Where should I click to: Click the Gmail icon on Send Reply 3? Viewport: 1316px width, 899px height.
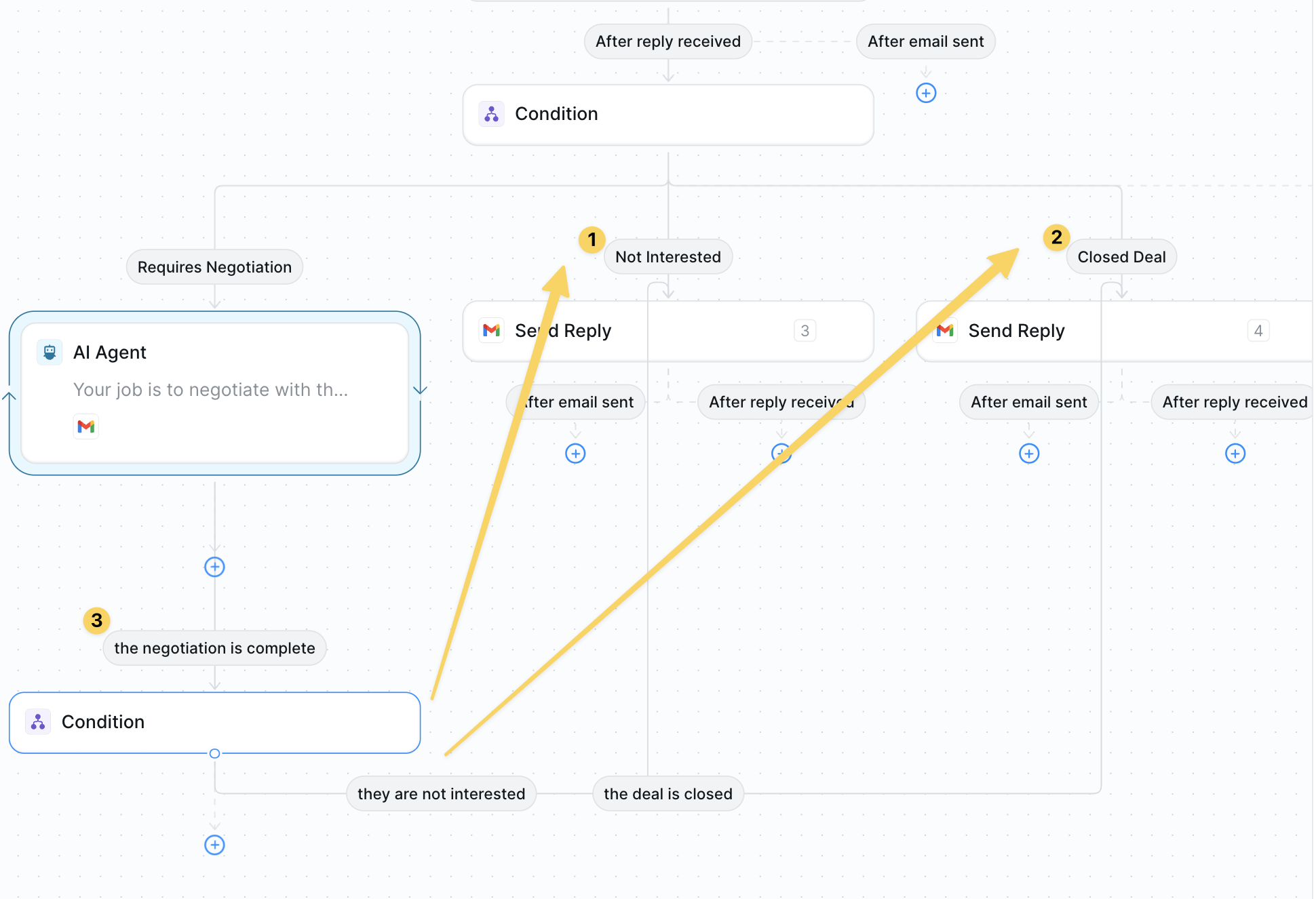pos(491,330)
